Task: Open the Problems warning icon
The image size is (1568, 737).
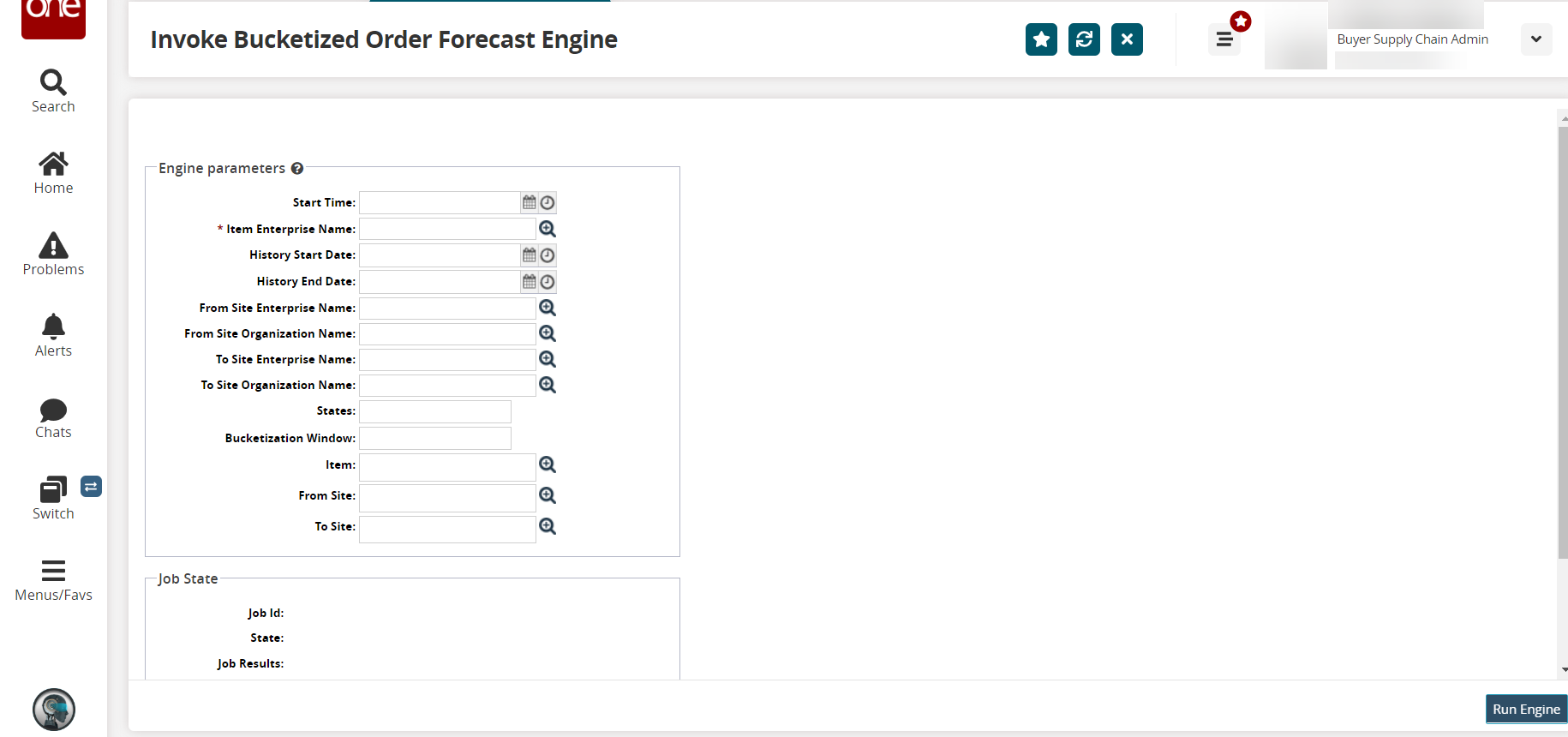Action: pyautogui.click(x=53, y=247)
